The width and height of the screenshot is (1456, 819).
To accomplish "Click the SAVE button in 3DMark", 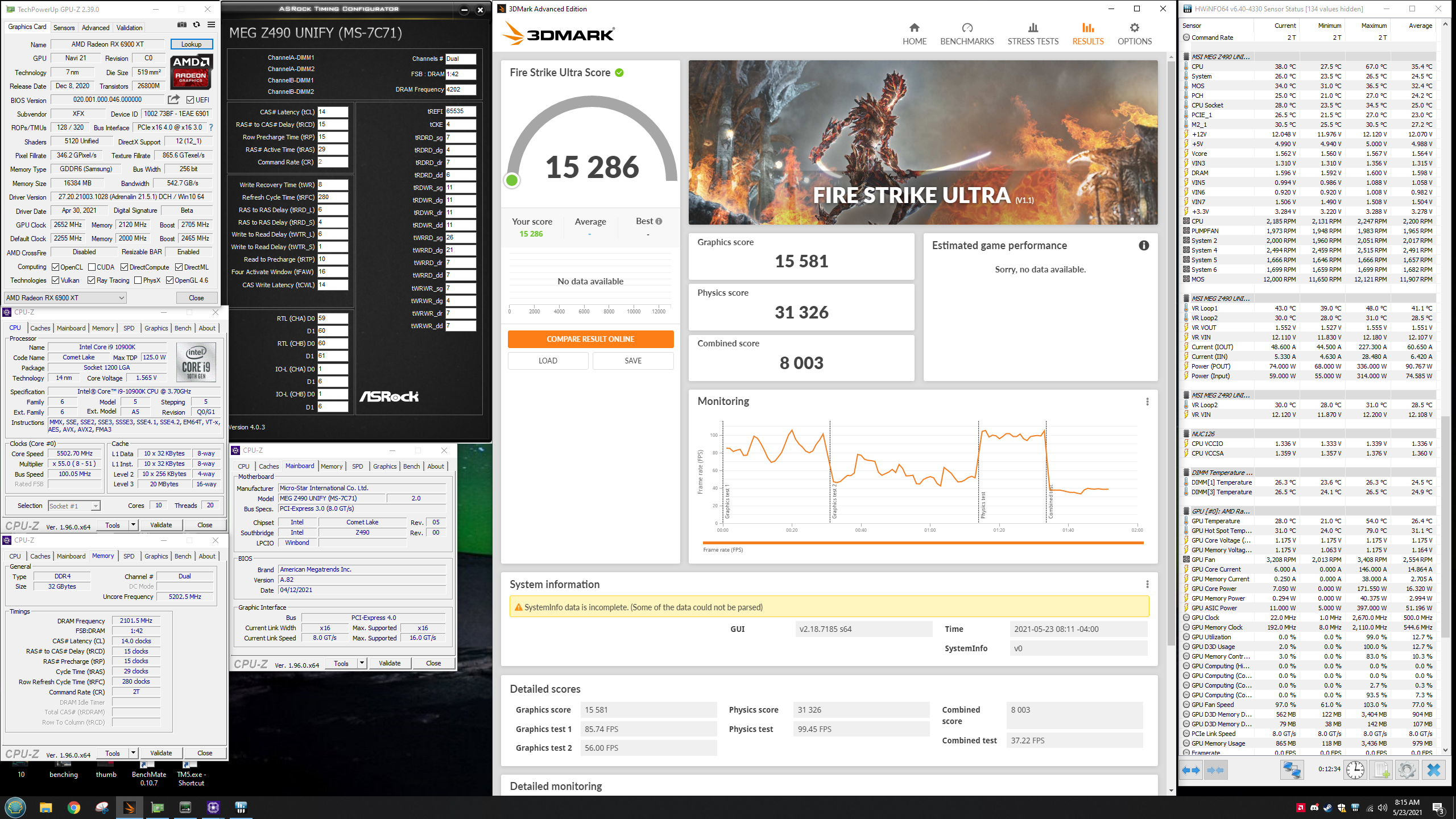I will point(633,361).
